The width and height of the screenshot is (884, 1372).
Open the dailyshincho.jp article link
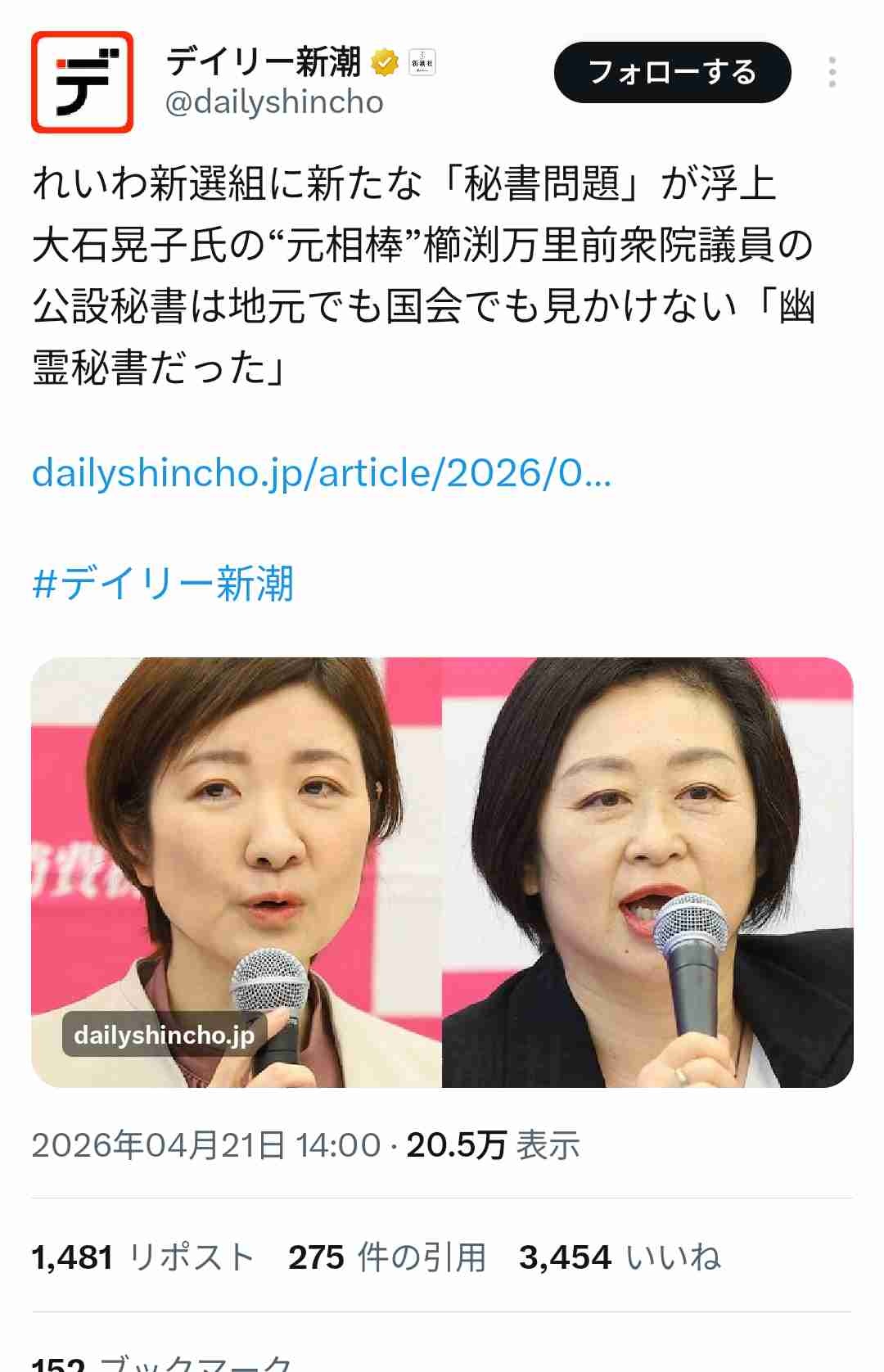[322, 472]
